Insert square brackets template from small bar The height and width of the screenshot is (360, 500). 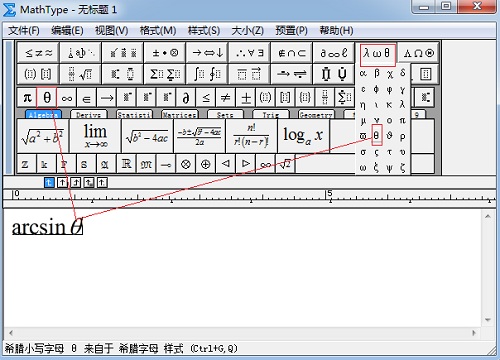click(285, 98)
